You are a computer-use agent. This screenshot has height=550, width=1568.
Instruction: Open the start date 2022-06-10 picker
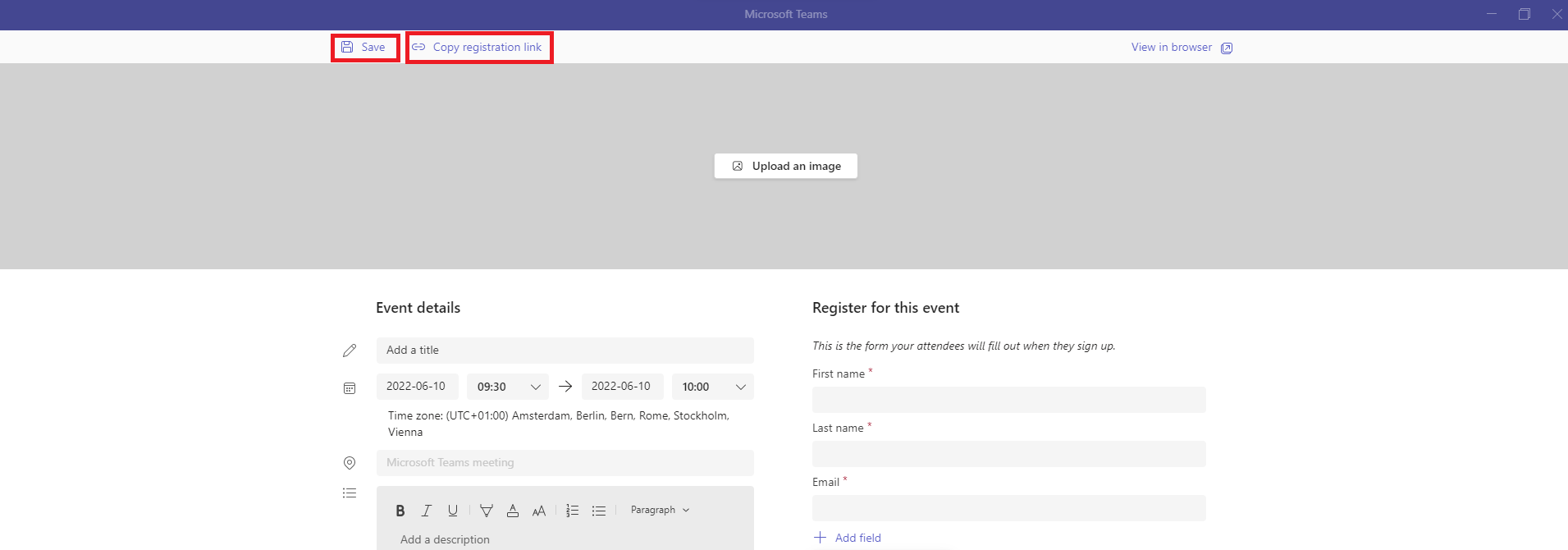(x=418, y=387)
